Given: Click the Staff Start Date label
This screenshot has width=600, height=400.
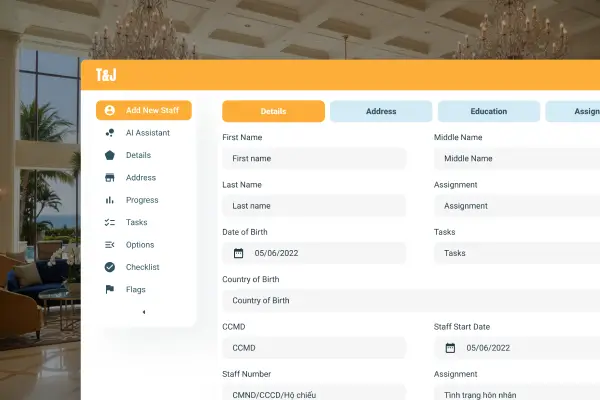Looking at the screenshot, I should tap(462, 327).
